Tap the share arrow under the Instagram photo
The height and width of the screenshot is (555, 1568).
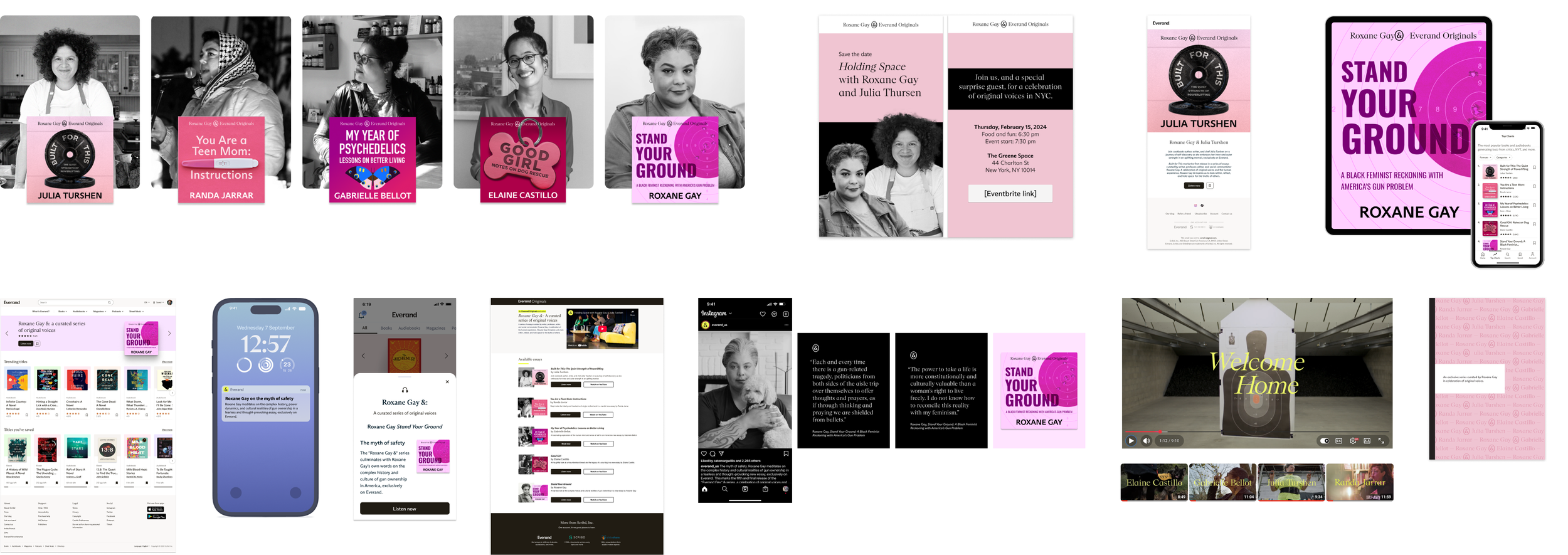tap(721, 453)
